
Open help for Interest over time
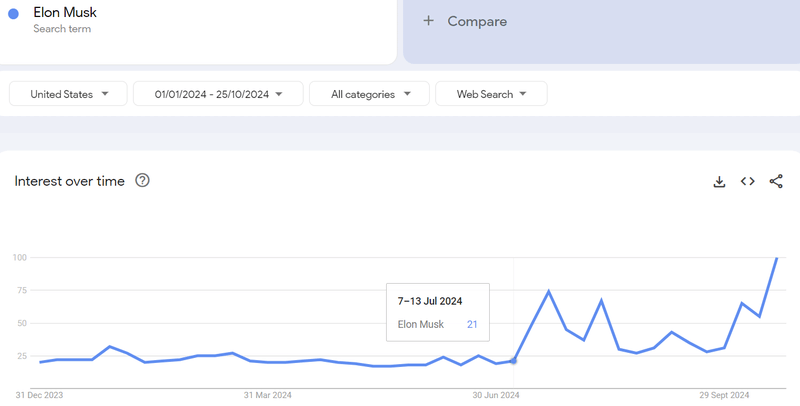click(142, 181)
